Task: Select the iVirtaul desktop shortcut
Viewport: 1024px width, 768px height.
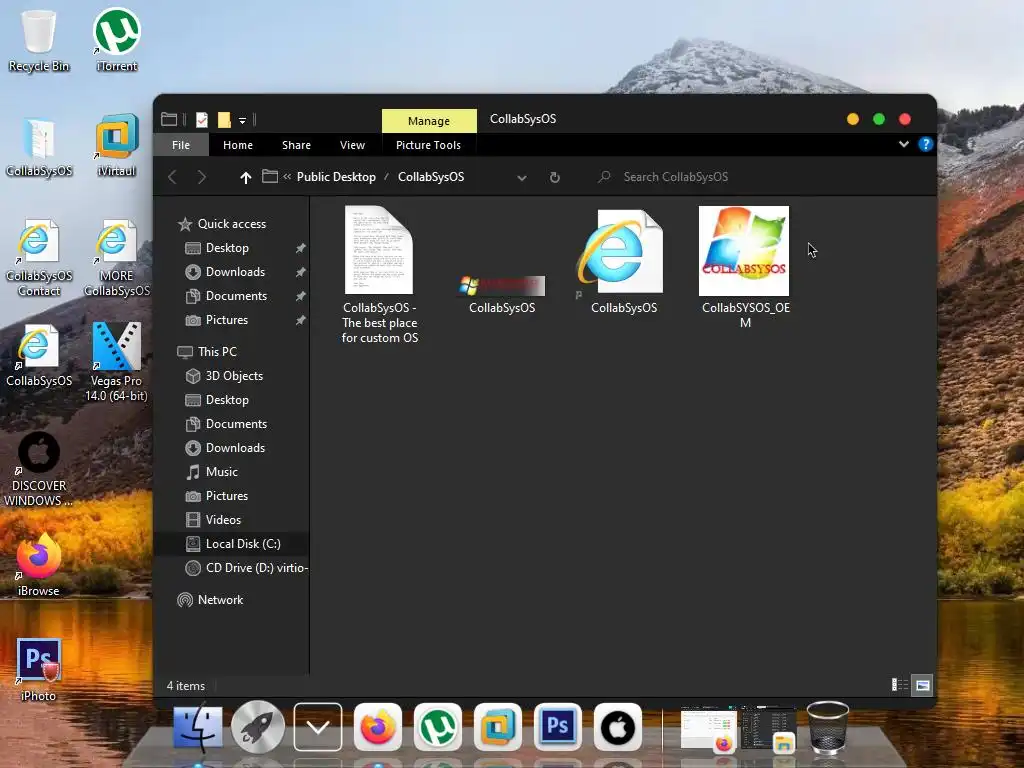Action: (117, 145)
